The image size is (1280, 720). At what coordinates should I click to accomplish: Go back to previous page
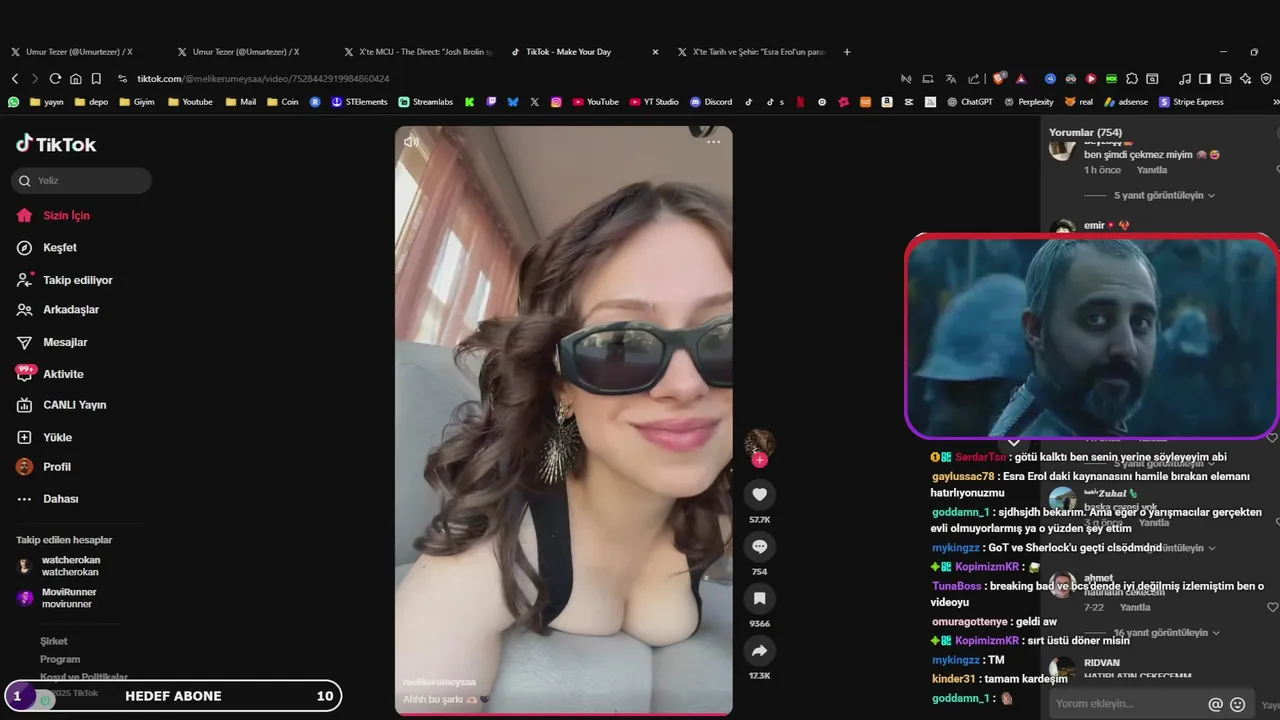pyautogui.click(x=15, y=78)
